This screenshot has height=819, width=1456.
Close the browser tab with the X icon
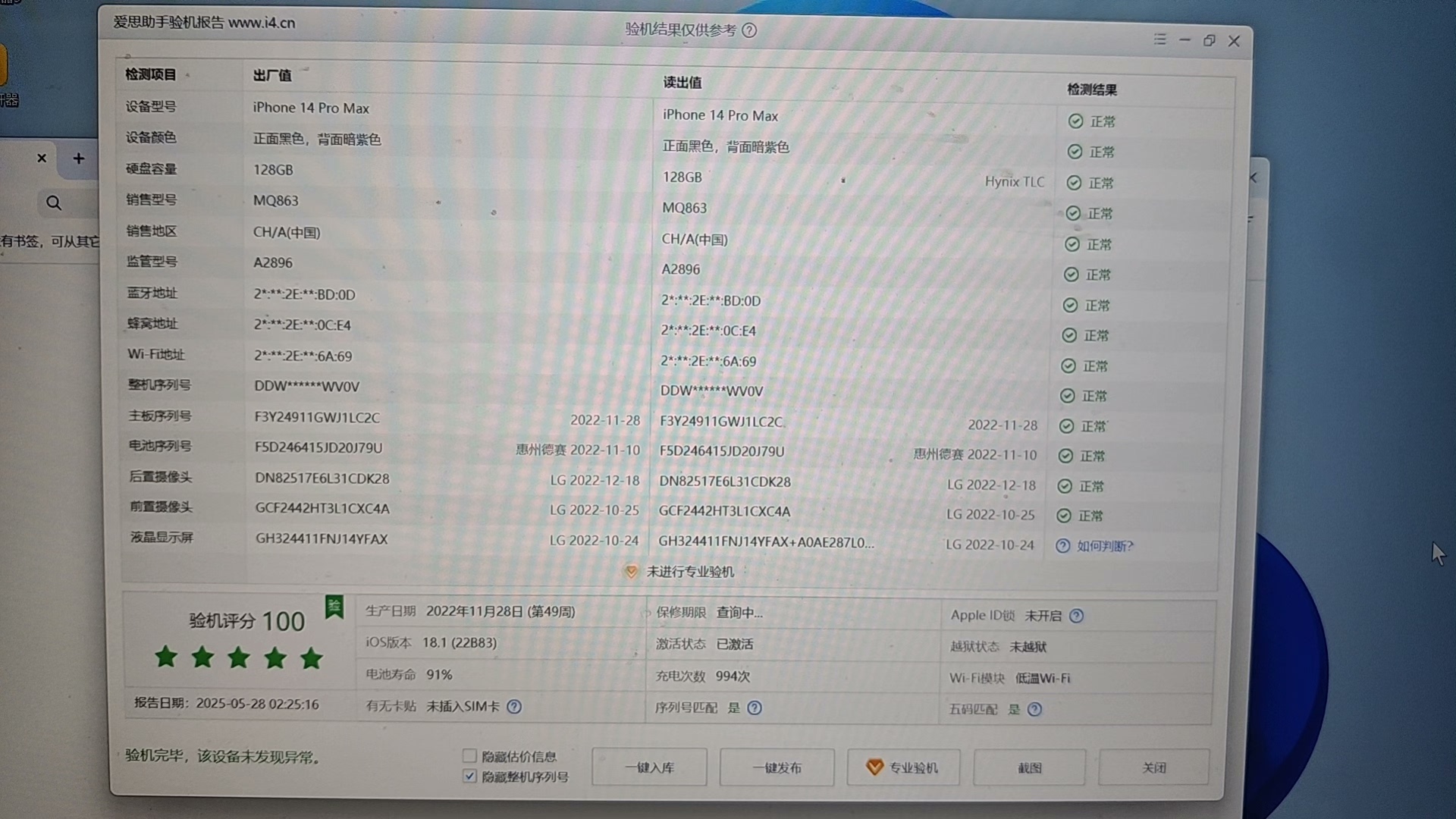coord(42,158)
